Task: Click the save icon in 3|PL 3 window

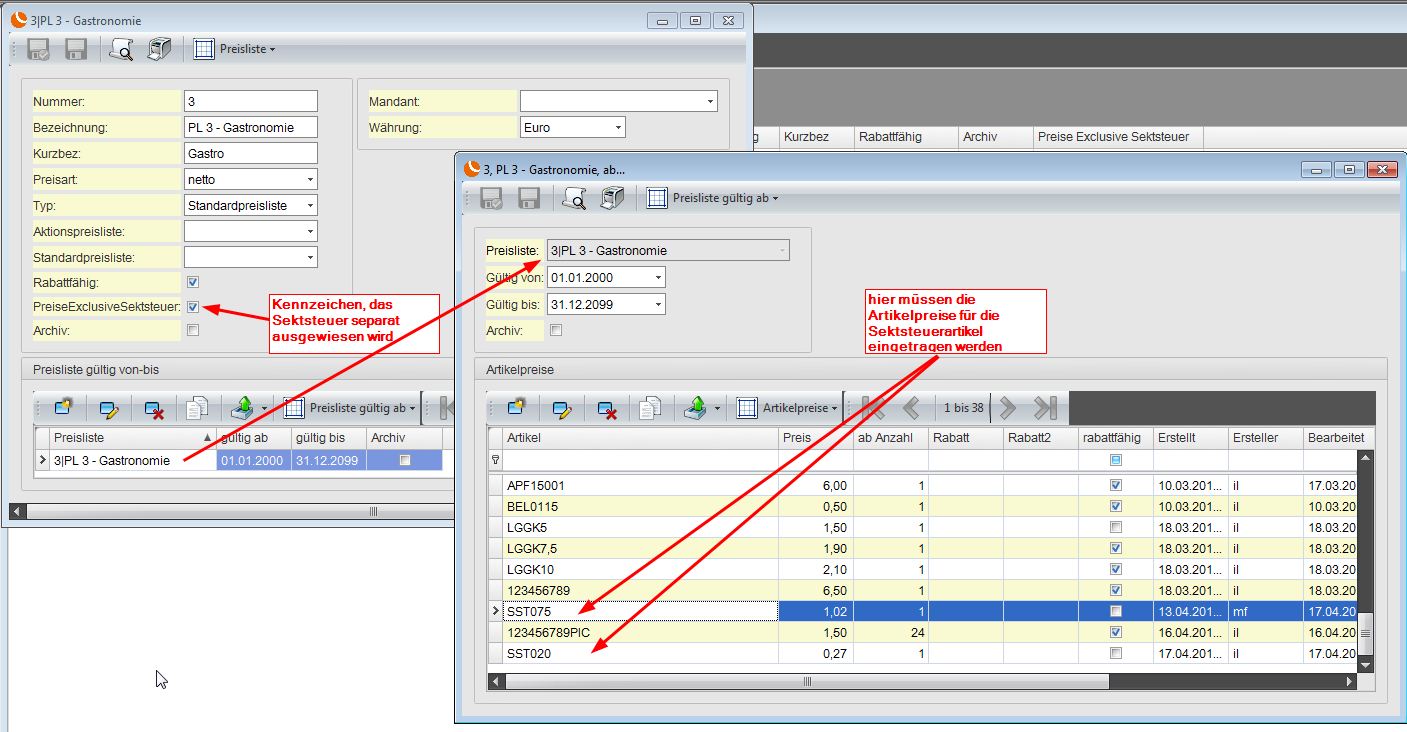Action: [76, 49]
